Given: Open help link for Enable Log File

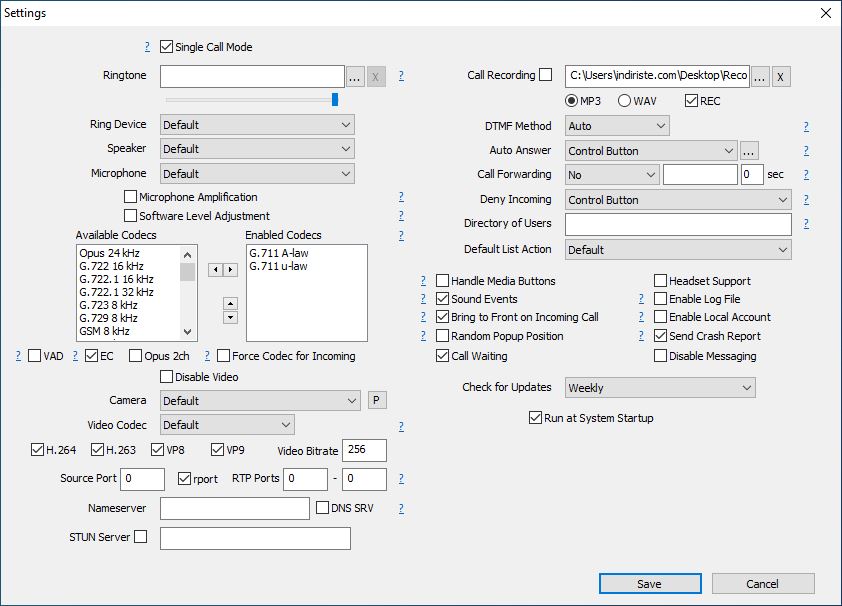Looking at the screenshot, I should (641, 299).
